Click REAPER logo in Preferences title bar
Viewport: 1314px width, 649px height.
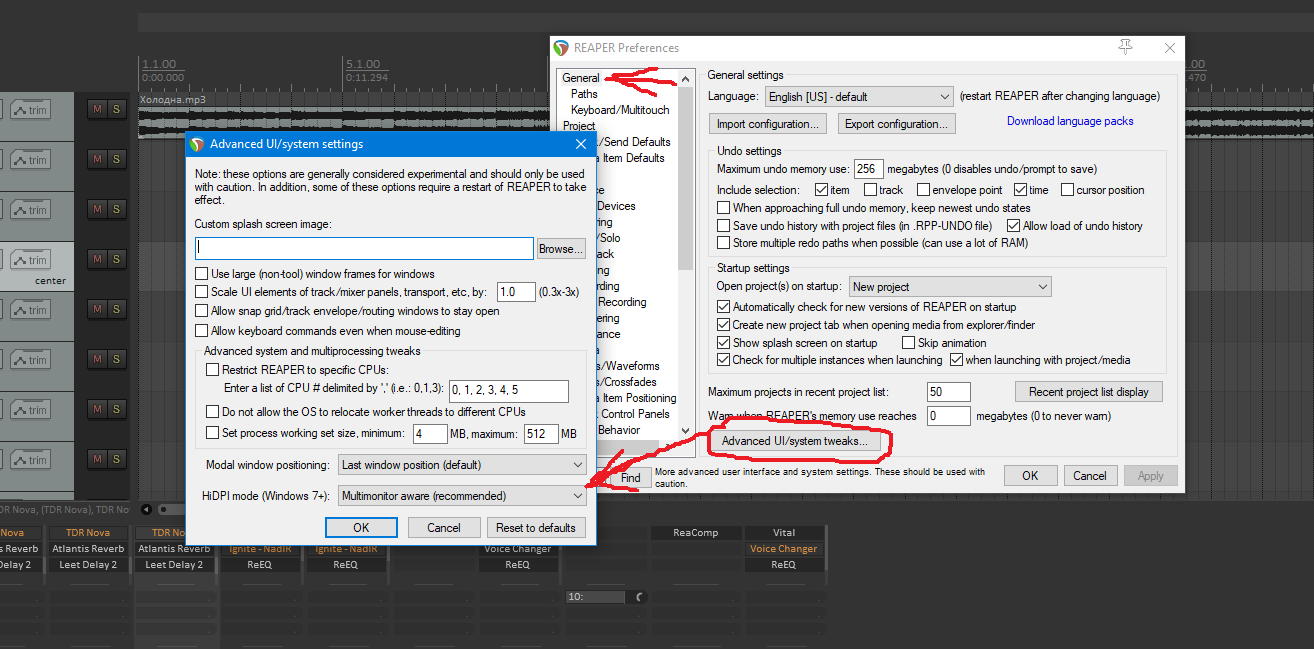pyautogui.click(x=561, y=47)
